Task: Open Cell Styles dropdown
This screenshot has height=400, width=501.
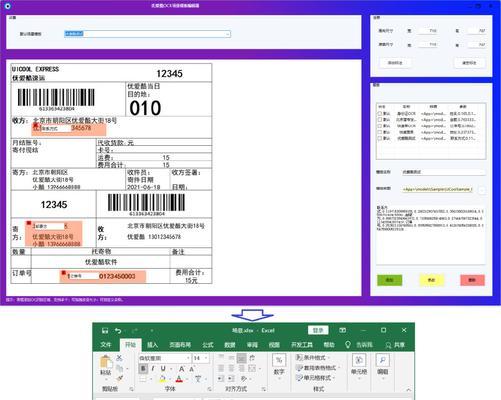Action: pos(315,378)
